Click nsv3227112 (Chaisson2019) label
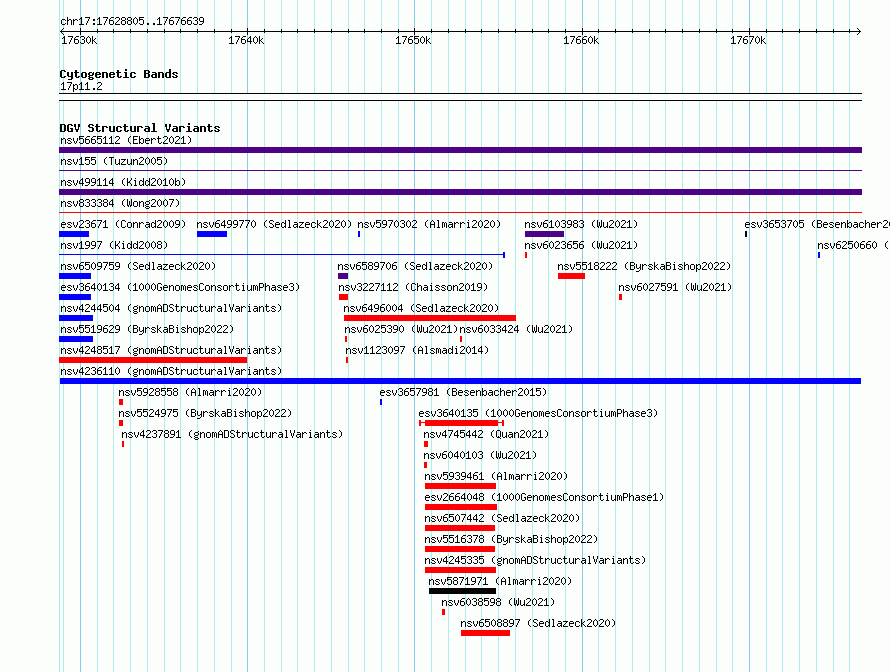Image resolution: width=890 pixels, height=672 pixels. click(x=413, y=287)
